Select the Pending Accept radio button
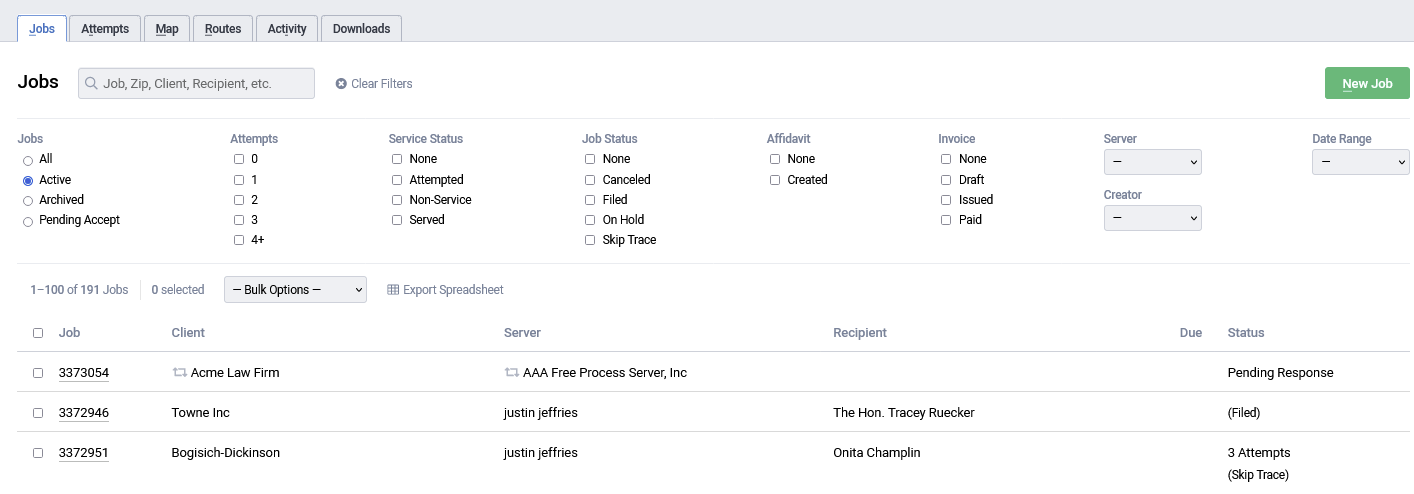1414x494 pixels. pos(28,221)
